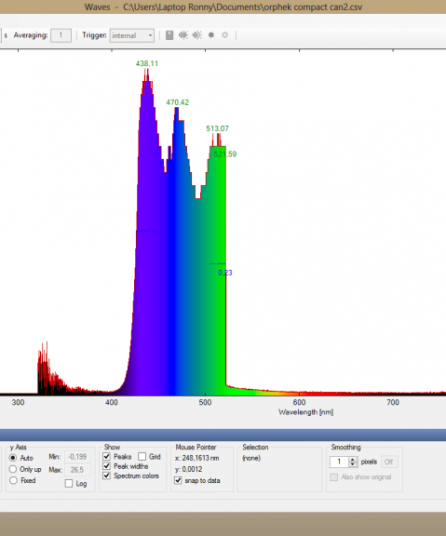The image size is (446, 536).
Task: Toggle the Peak widths checkbox
Action: pos(106,466)
